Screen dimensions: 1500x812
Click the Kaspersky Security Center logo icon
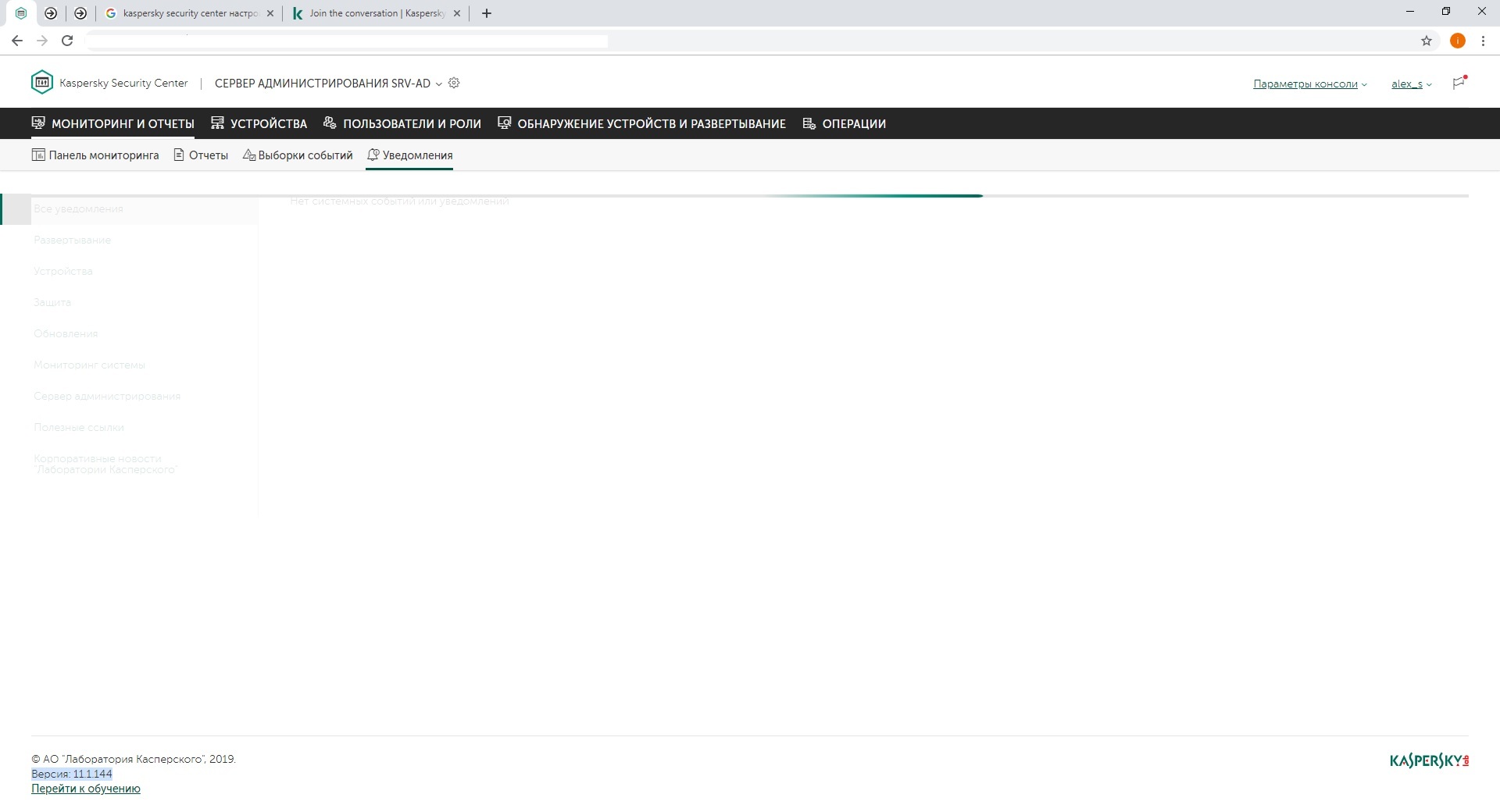click(42, 82)
